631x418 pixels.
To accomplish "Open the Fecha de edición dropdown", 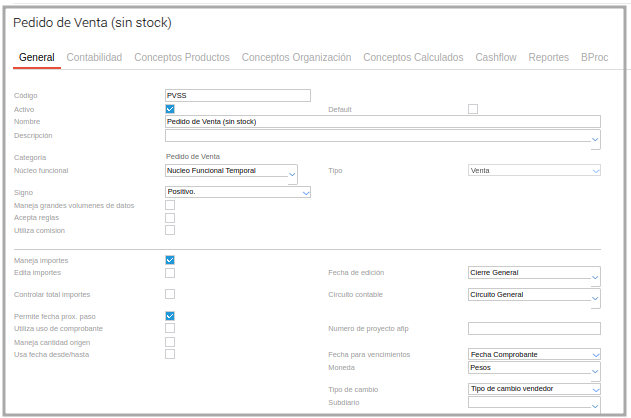I will tap(534, 275).
